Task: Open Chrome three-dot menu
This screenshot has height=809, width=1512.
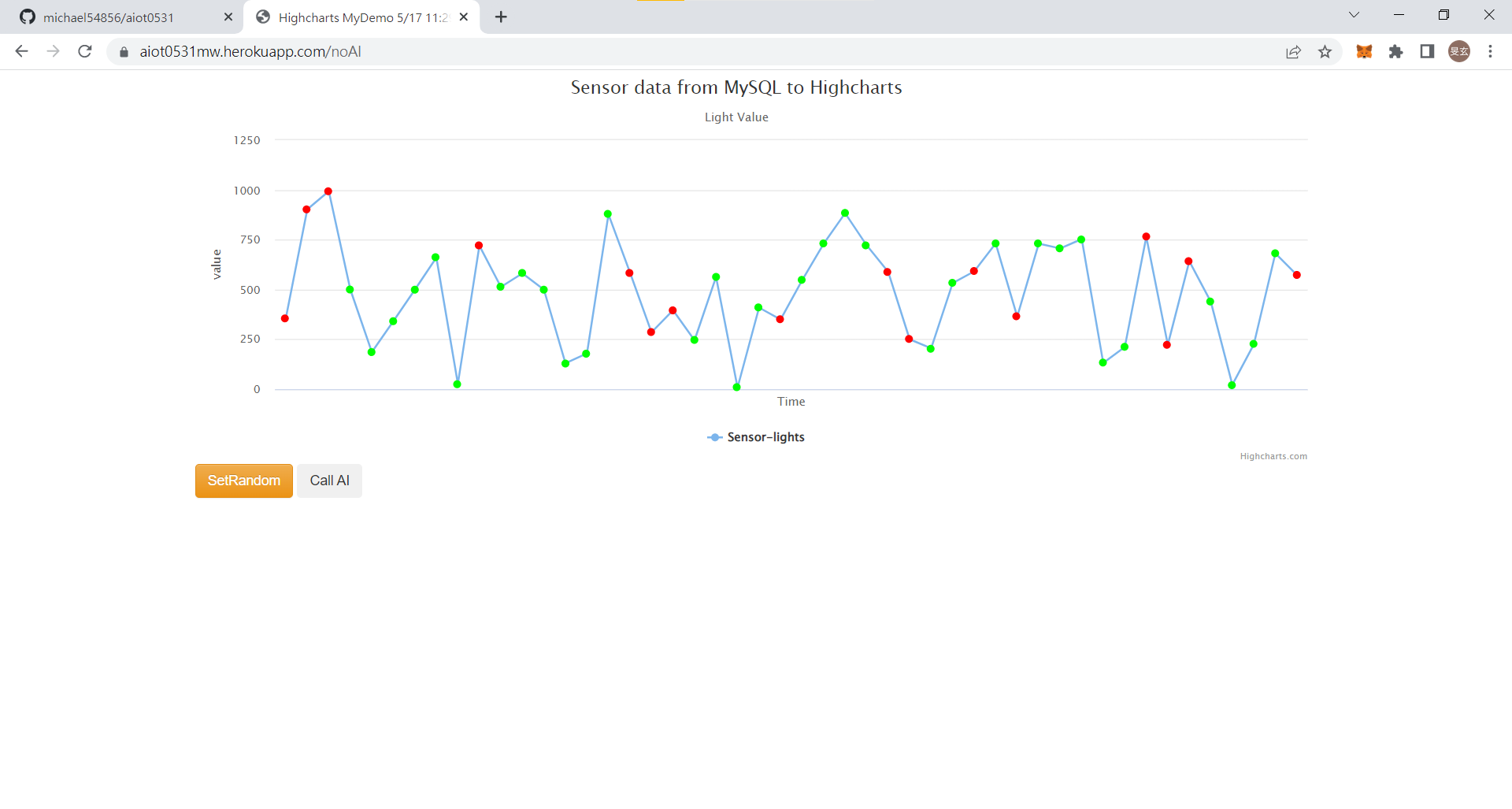Action: [x=1490, y=52]
